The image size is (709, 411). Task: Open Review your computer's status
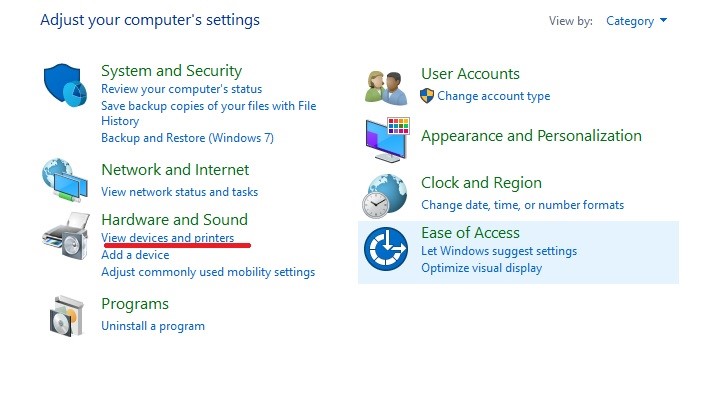181,89
